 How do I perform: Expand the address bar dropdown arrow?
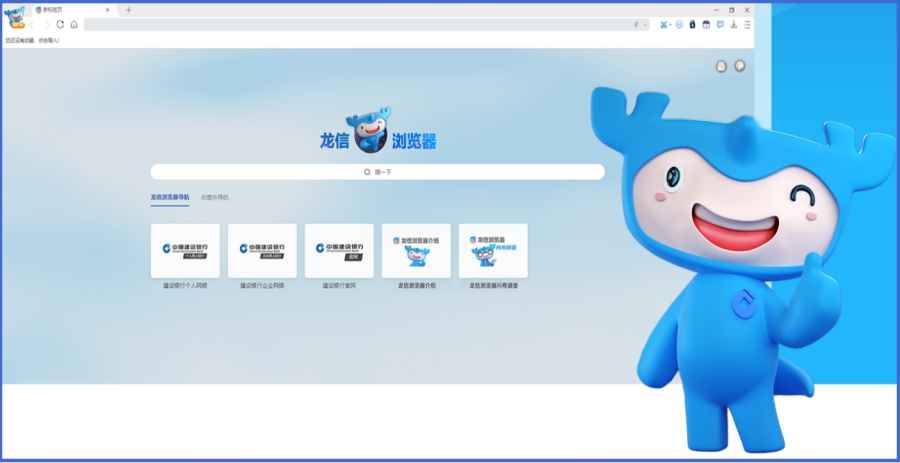645,25
